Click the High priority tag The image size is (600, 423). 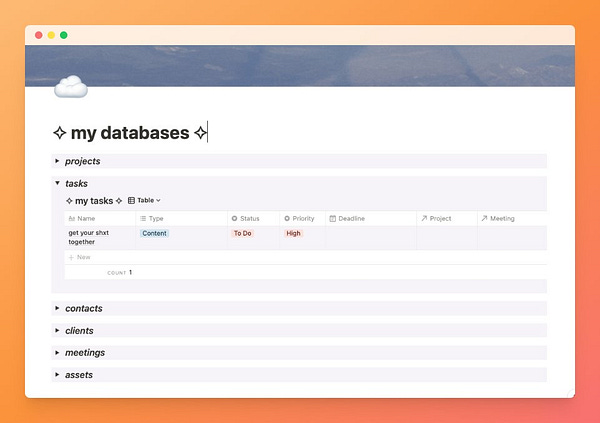tap(293, 233)
